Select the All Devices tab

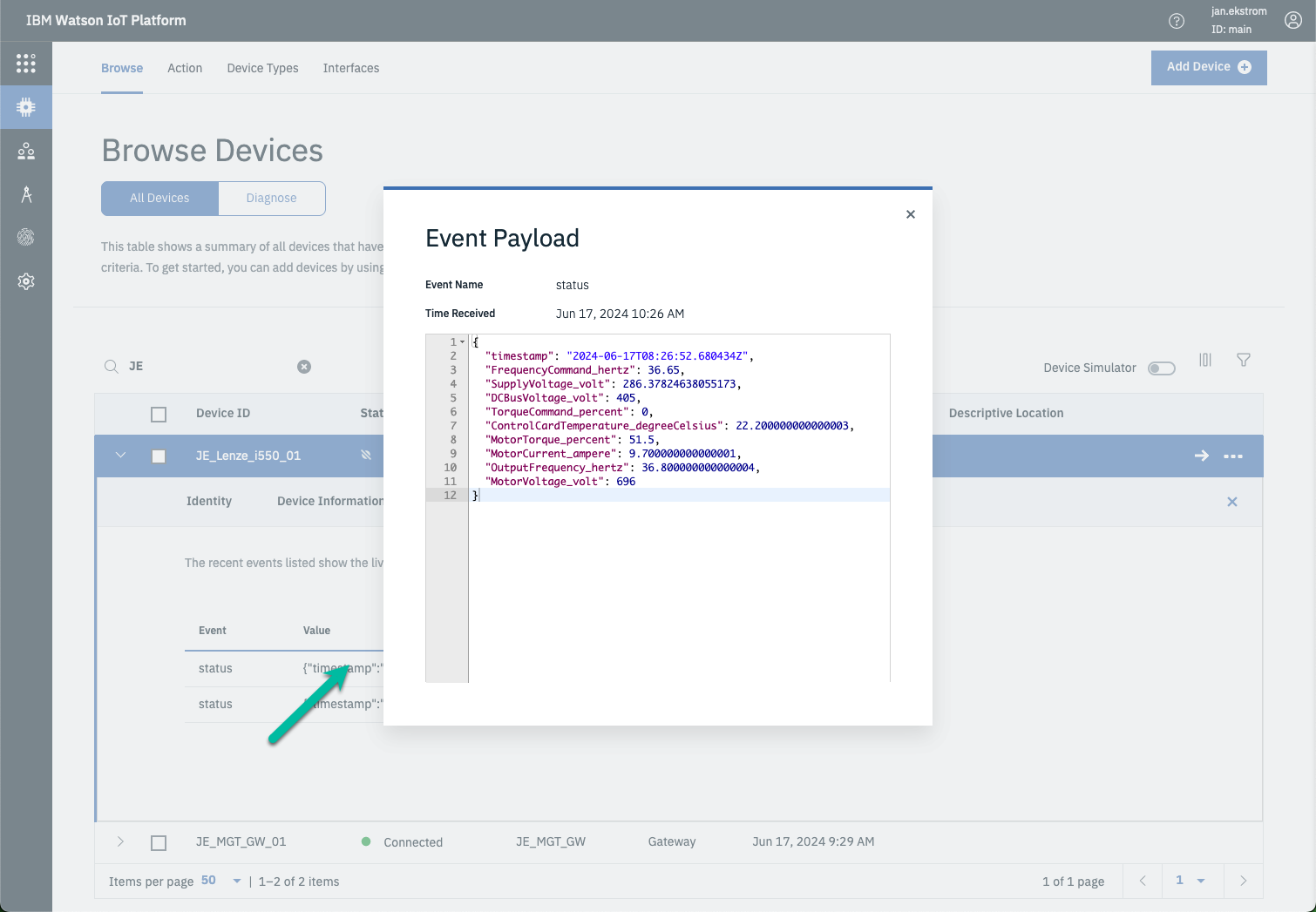point(159,199)
